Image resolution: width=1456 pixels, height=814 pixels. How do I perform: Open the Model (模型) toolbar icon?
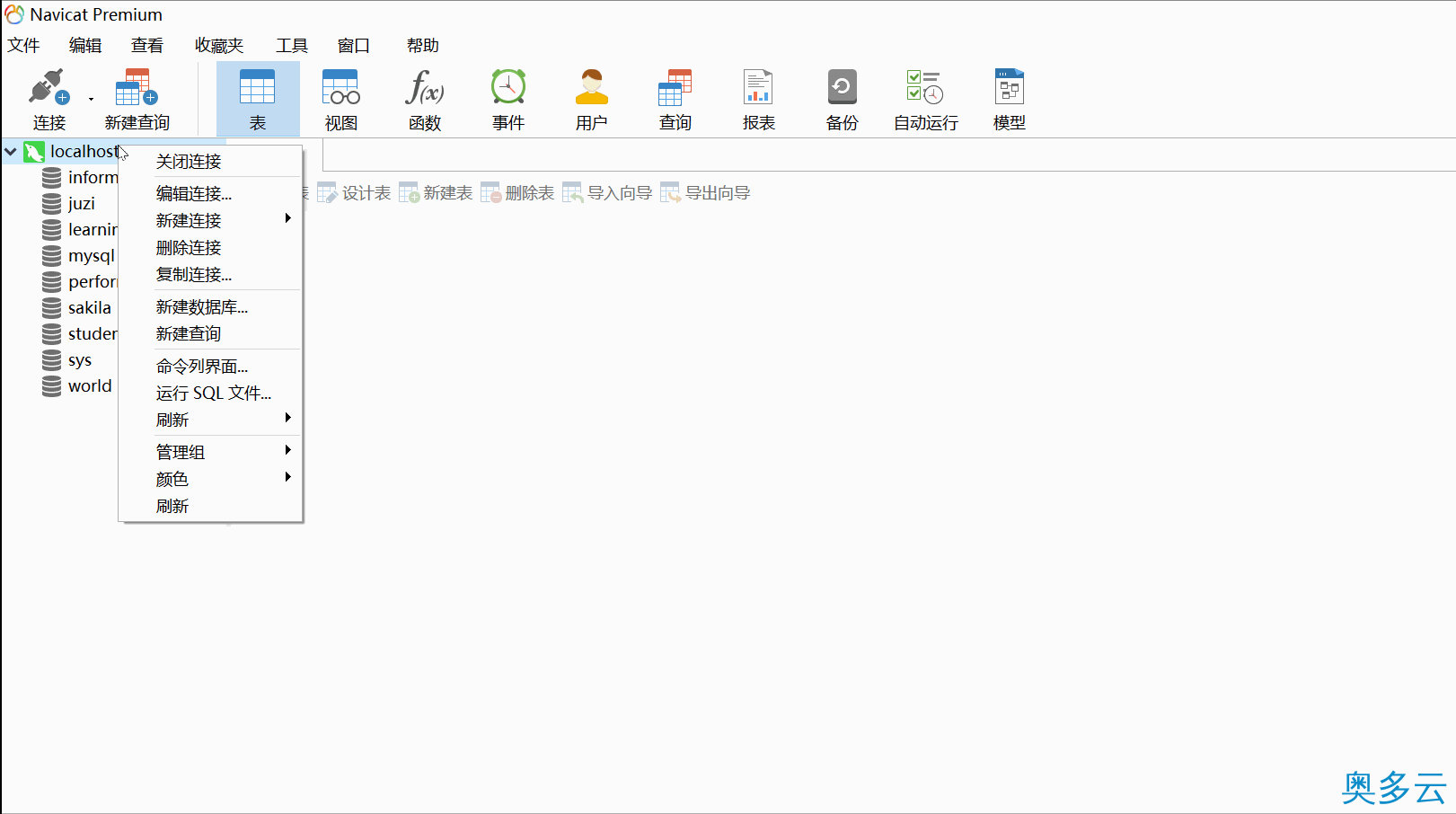pos(1010,88)
